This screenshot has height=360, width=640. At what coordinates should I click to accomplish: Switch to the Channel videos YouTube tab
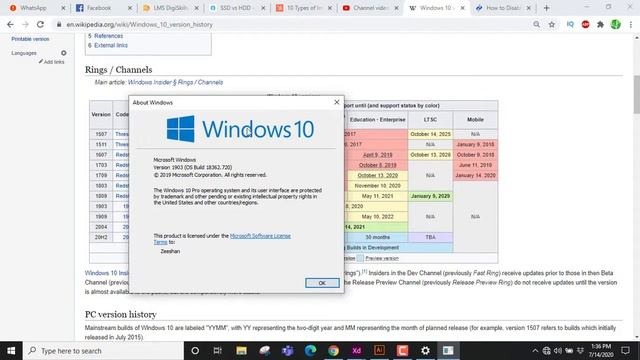click(x=369, y=8)
